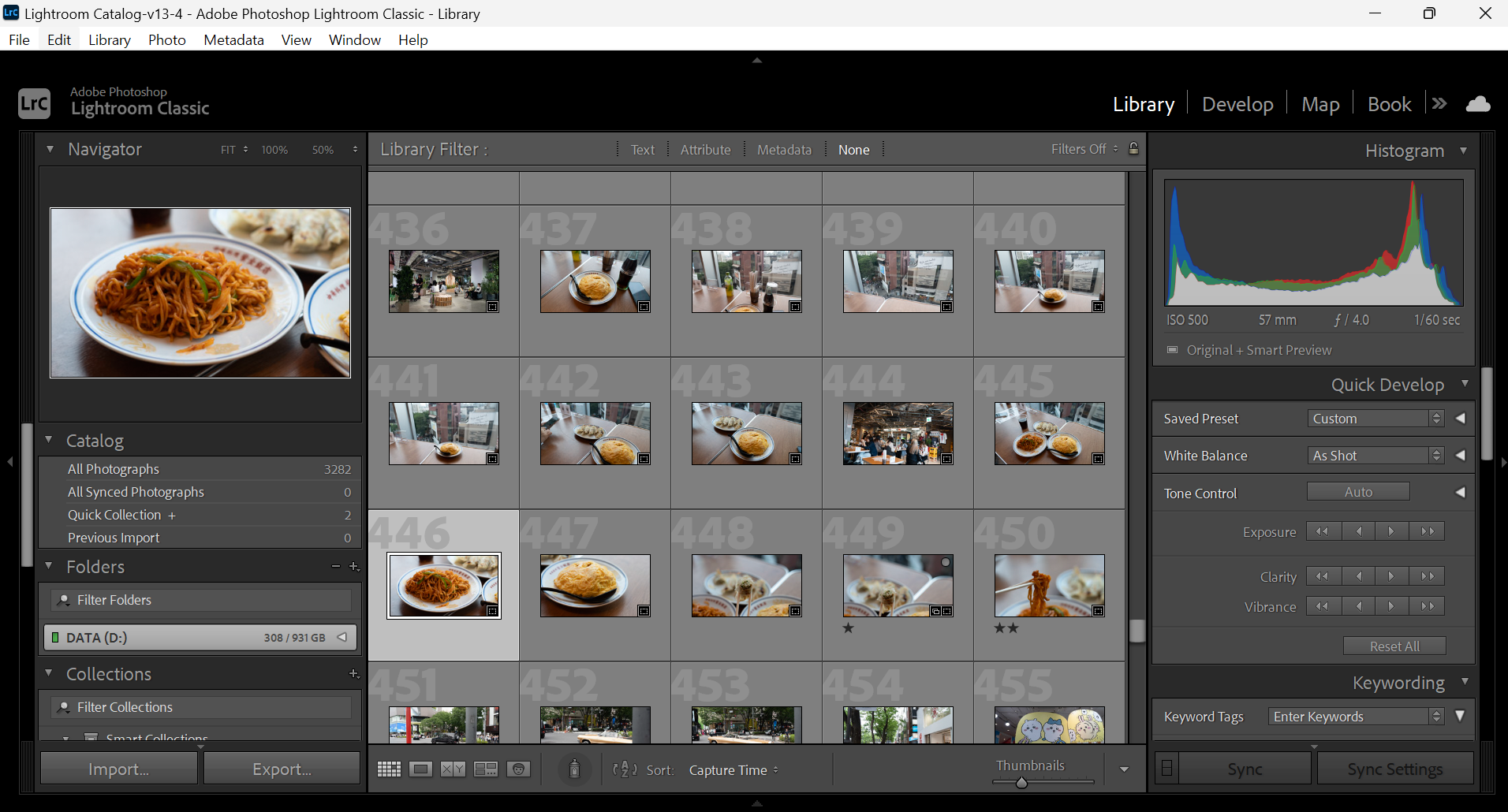The width and height of the screenshot is (1508, 812).
Task: Click the Sync button
Action: (1245, 769)
